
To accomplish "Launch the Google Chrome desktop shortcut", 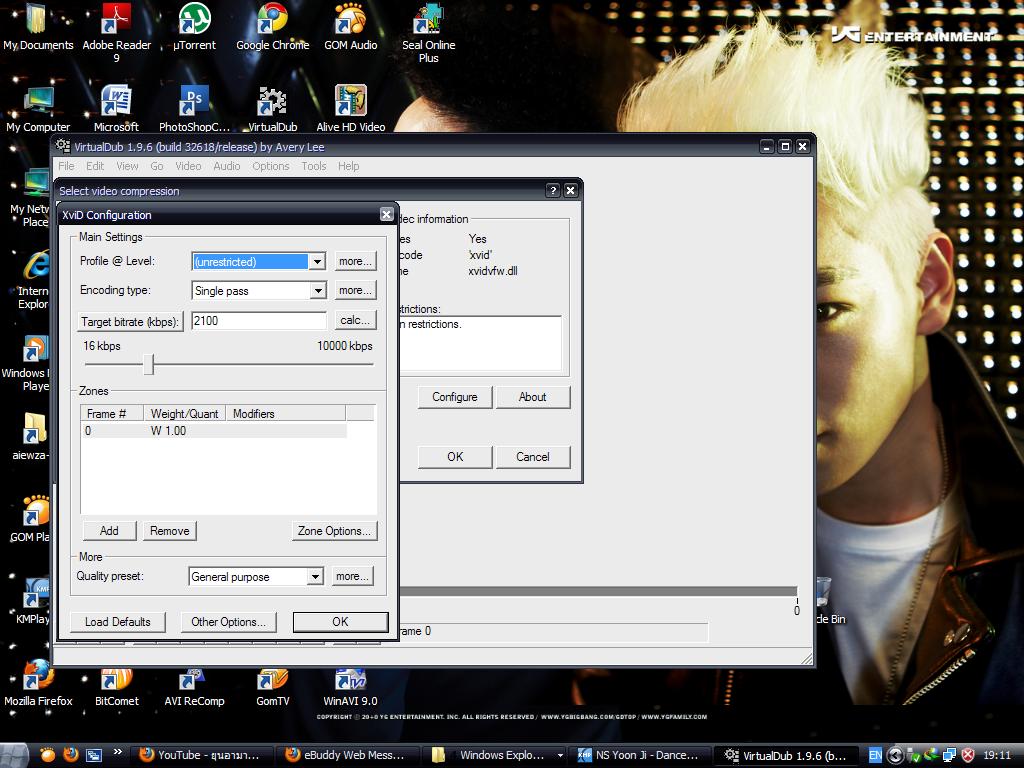I will click(x=272, y=26).
